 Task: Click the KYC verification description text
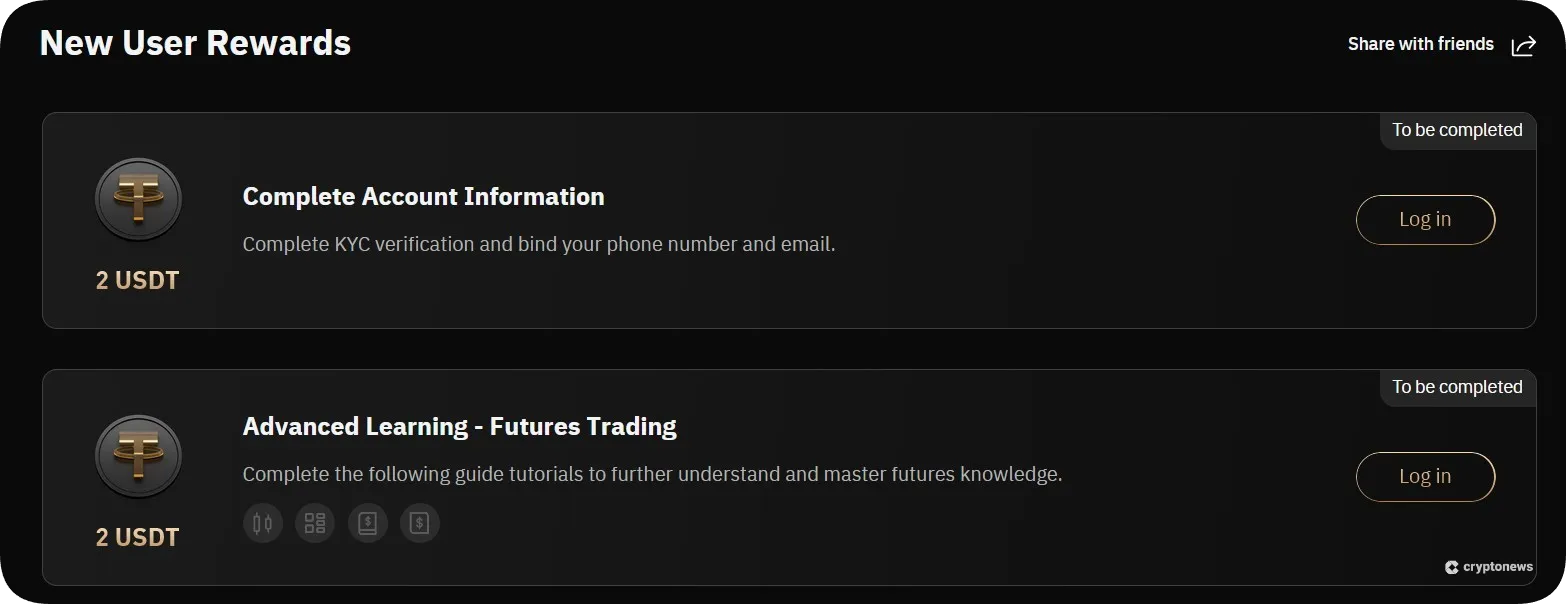[539, 243]
